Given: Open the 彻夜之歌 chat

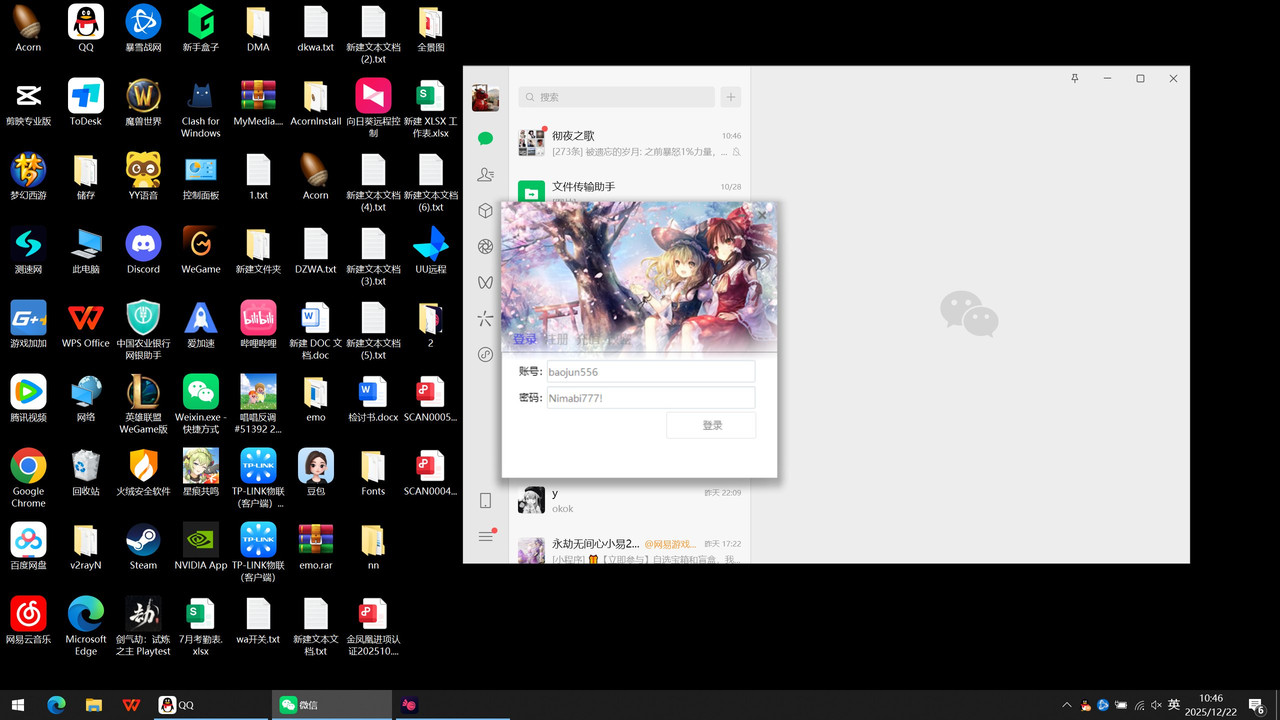Looking at the screenshot, I should pyautogui.click(x=629, y=143).
